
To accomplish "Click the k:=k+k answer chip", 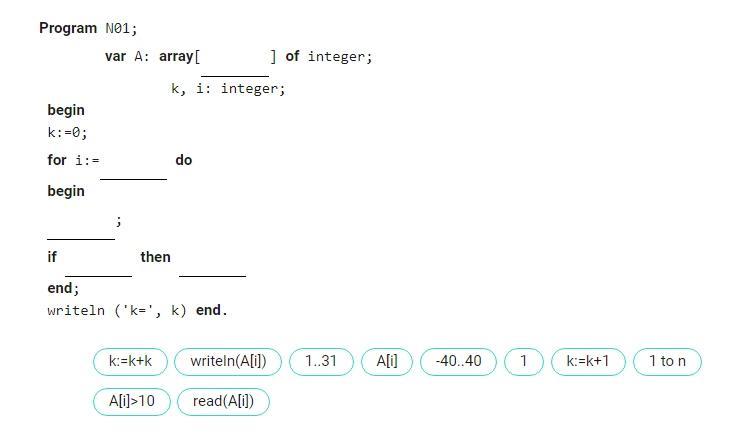I will 130,361.
